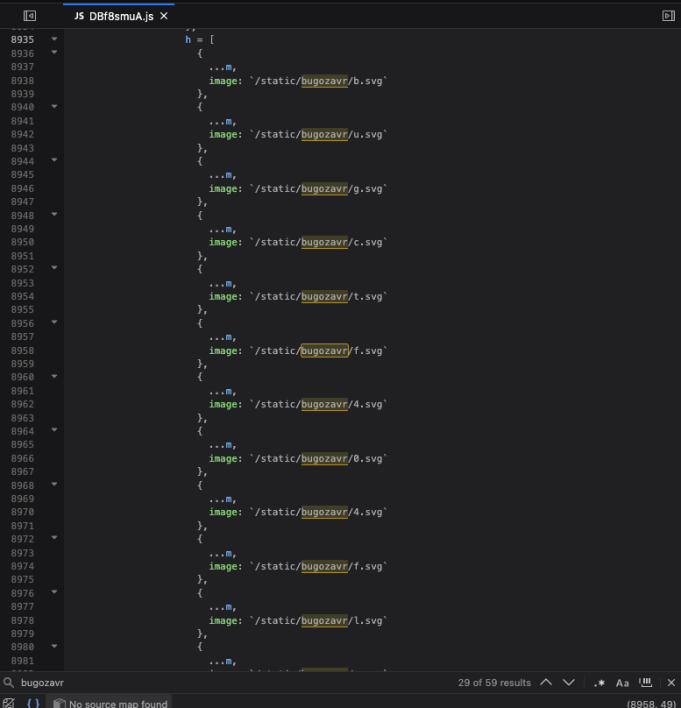Toggle match whole word option
The image size is (681, 708).
(646, 682)
